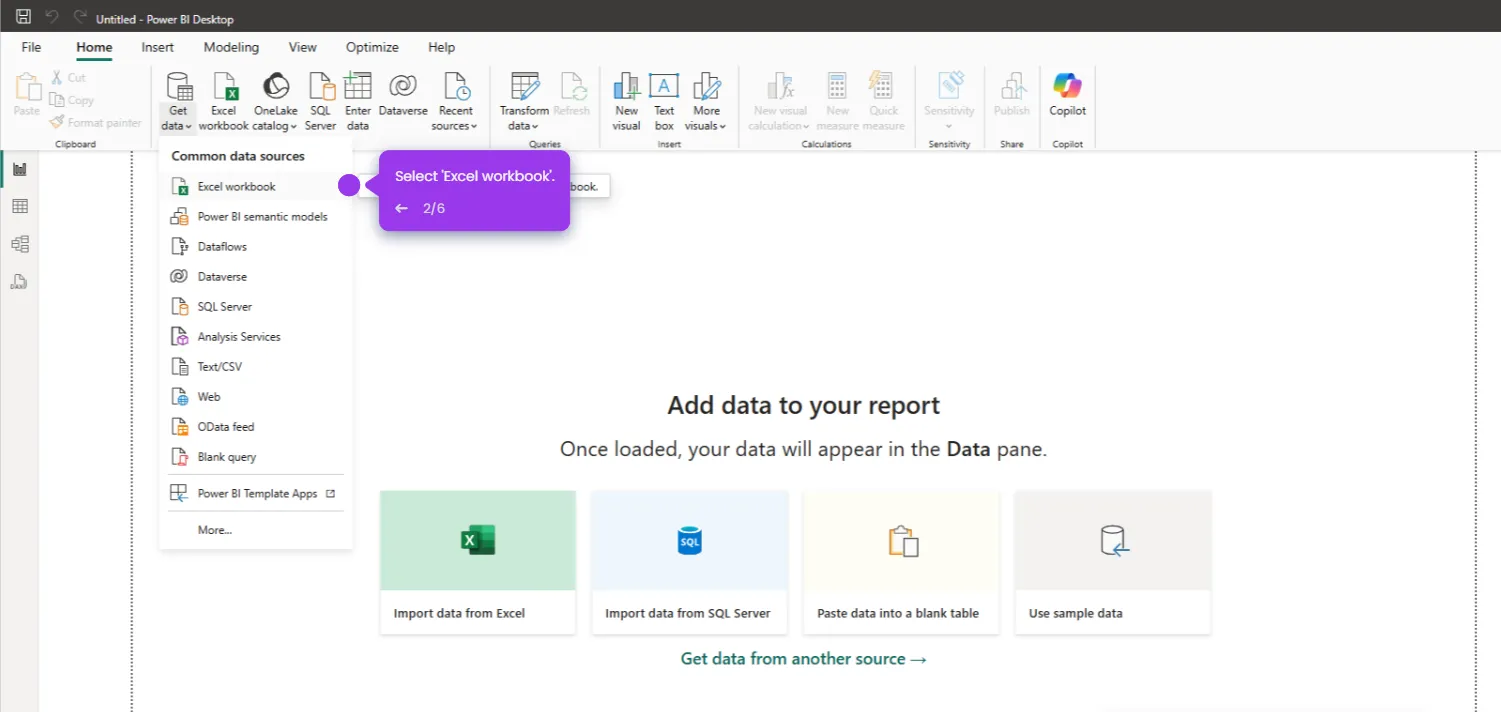Switch to the Home ribbon tab
Screen dimensions: 1501x712
[94, 47]
